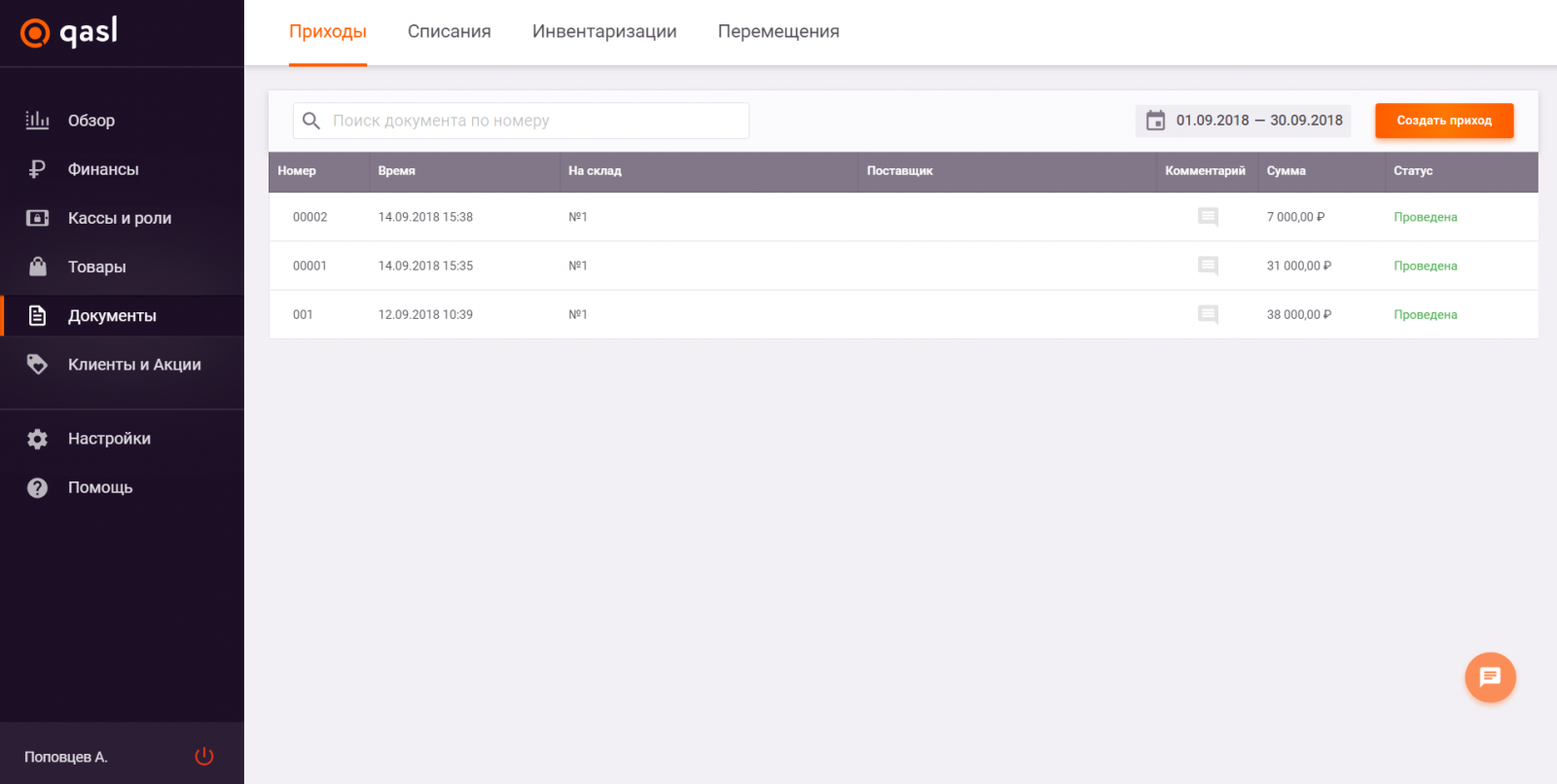Open the Документы section in sidebar
This screenshot has height=784, width=1557.
tap(112, 316)
